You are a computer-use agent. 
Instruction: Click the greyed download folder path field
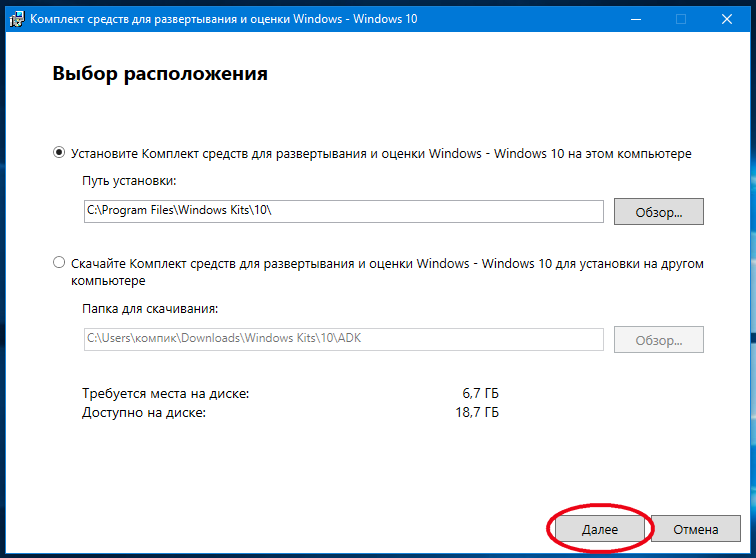click(343, 340)
